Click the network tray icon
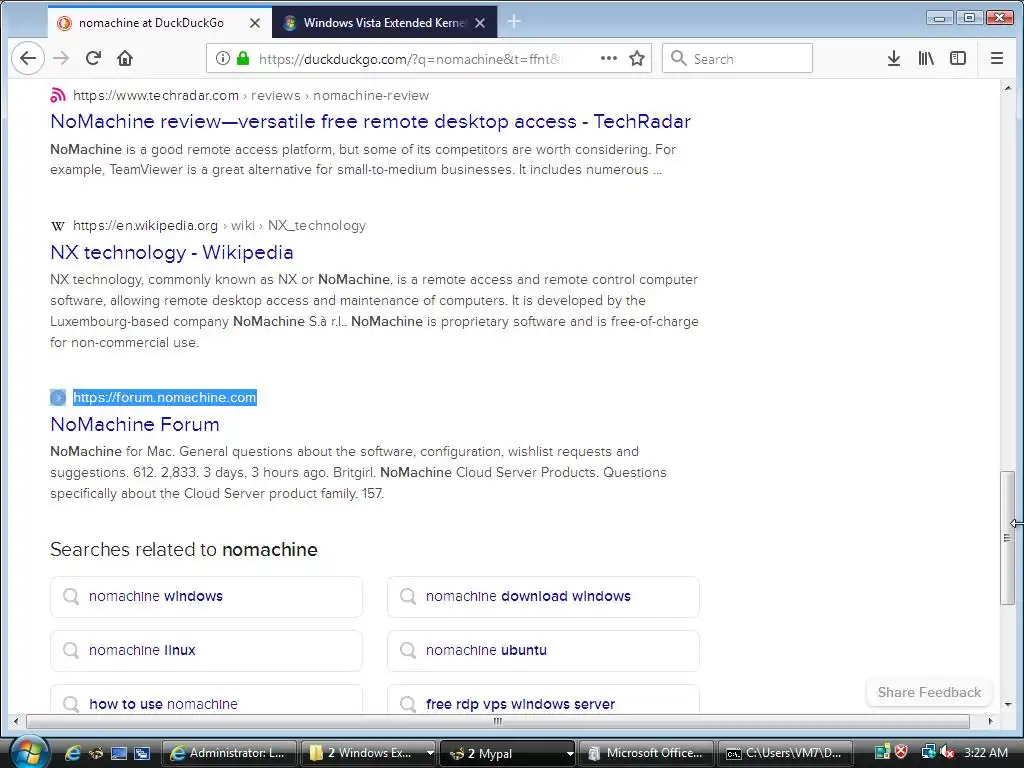Viewport: 1024px width, 768px height. (927, 752)
